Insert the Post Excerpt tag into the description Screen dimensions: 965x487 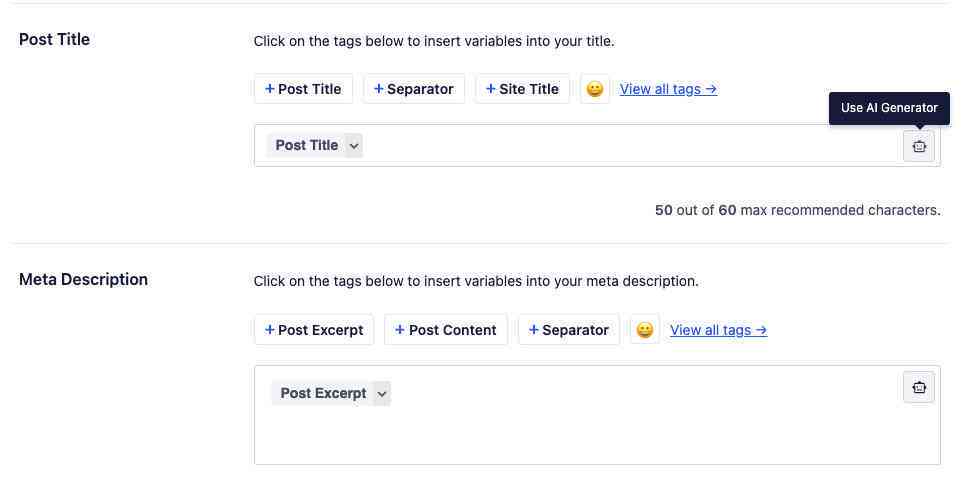tap(314, 330)
